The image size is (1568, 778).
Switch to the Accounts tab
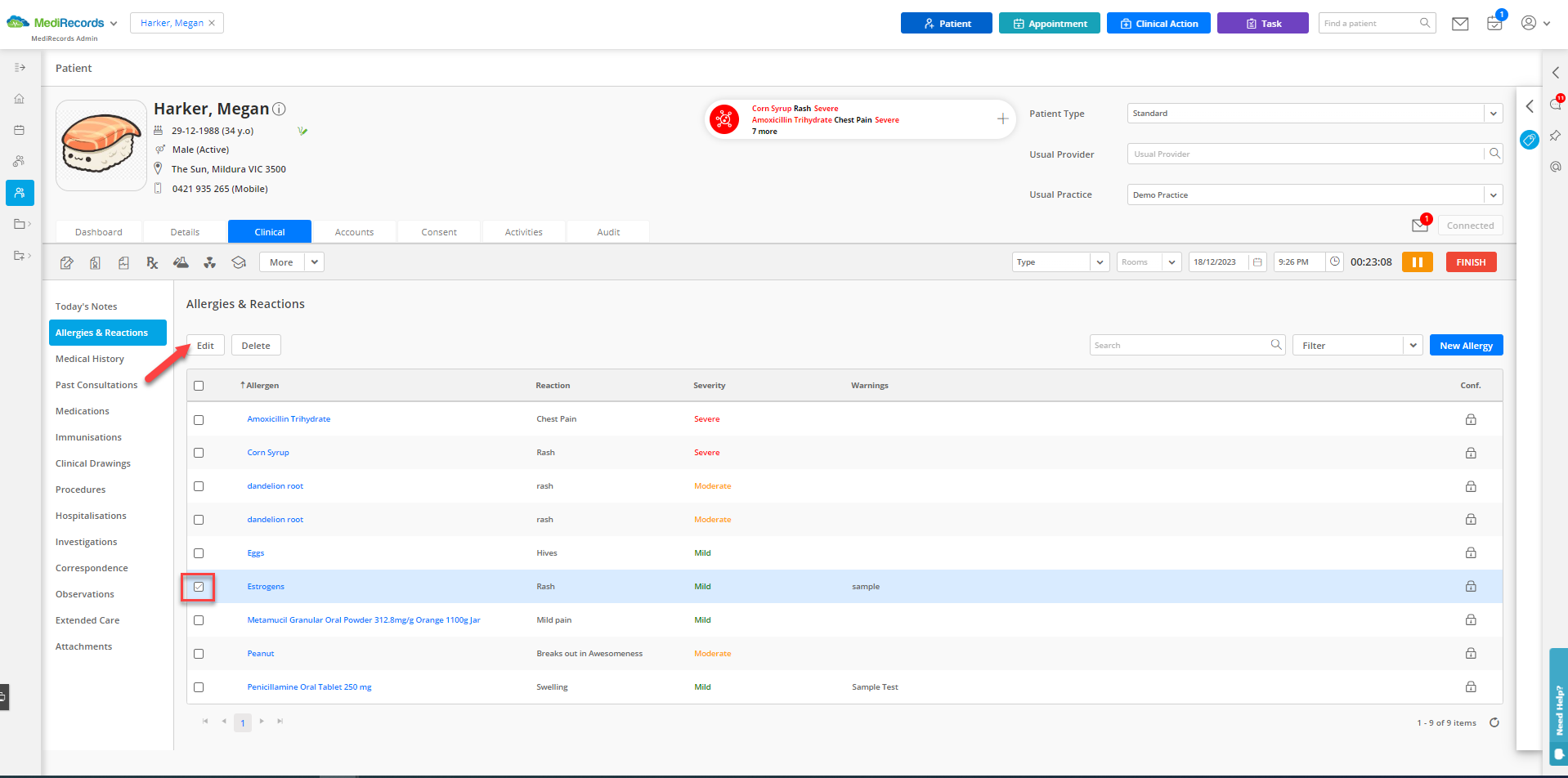click(354, 232)
